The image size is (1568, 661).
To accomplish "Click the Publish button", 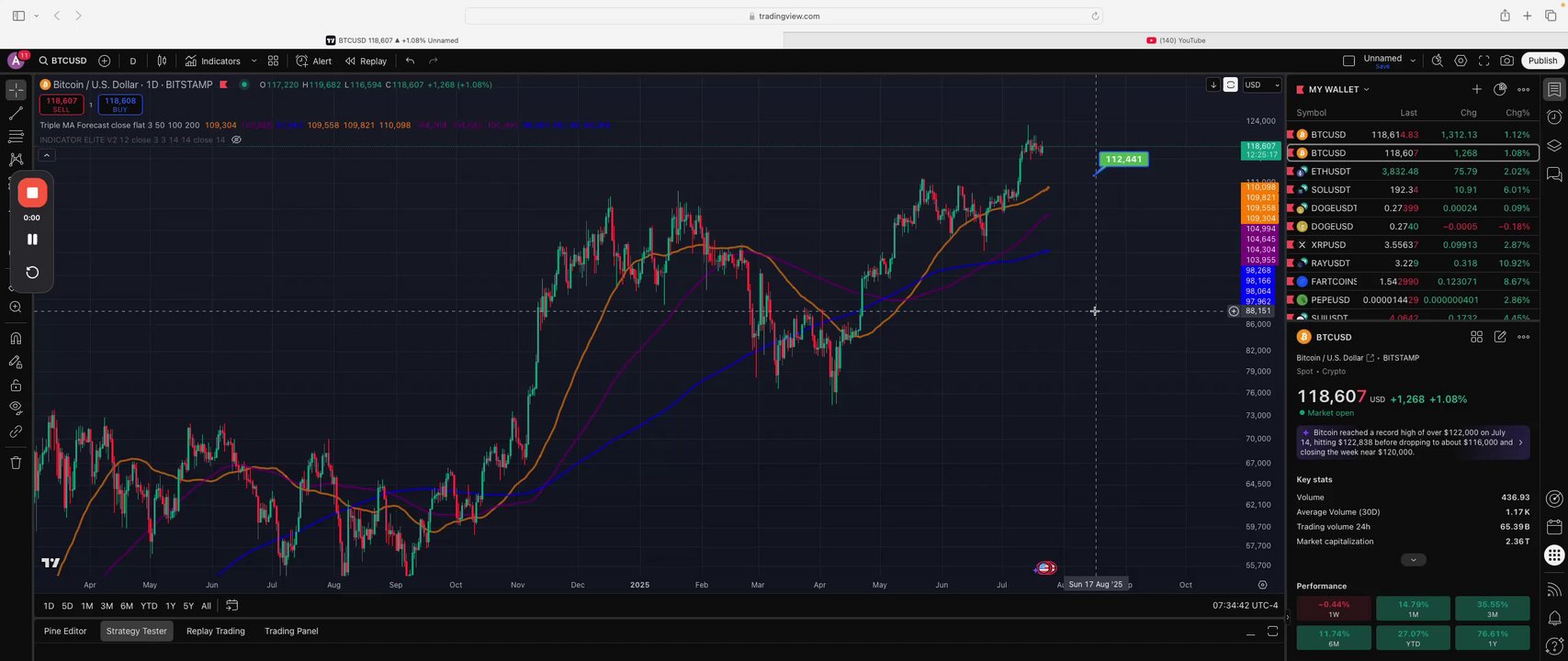I will coord(1542,61).
